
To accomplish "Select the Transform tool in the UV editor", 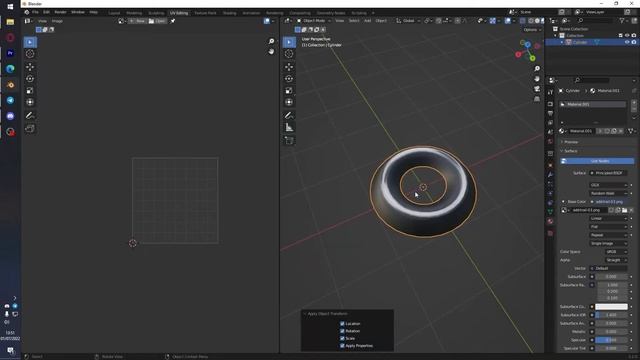I will [x=30, y=102].
